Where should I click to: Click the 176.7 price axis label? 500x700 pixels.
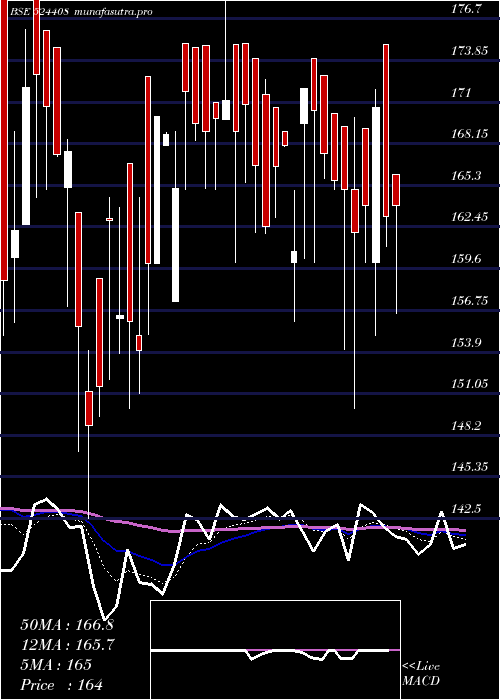coord(466,9)
